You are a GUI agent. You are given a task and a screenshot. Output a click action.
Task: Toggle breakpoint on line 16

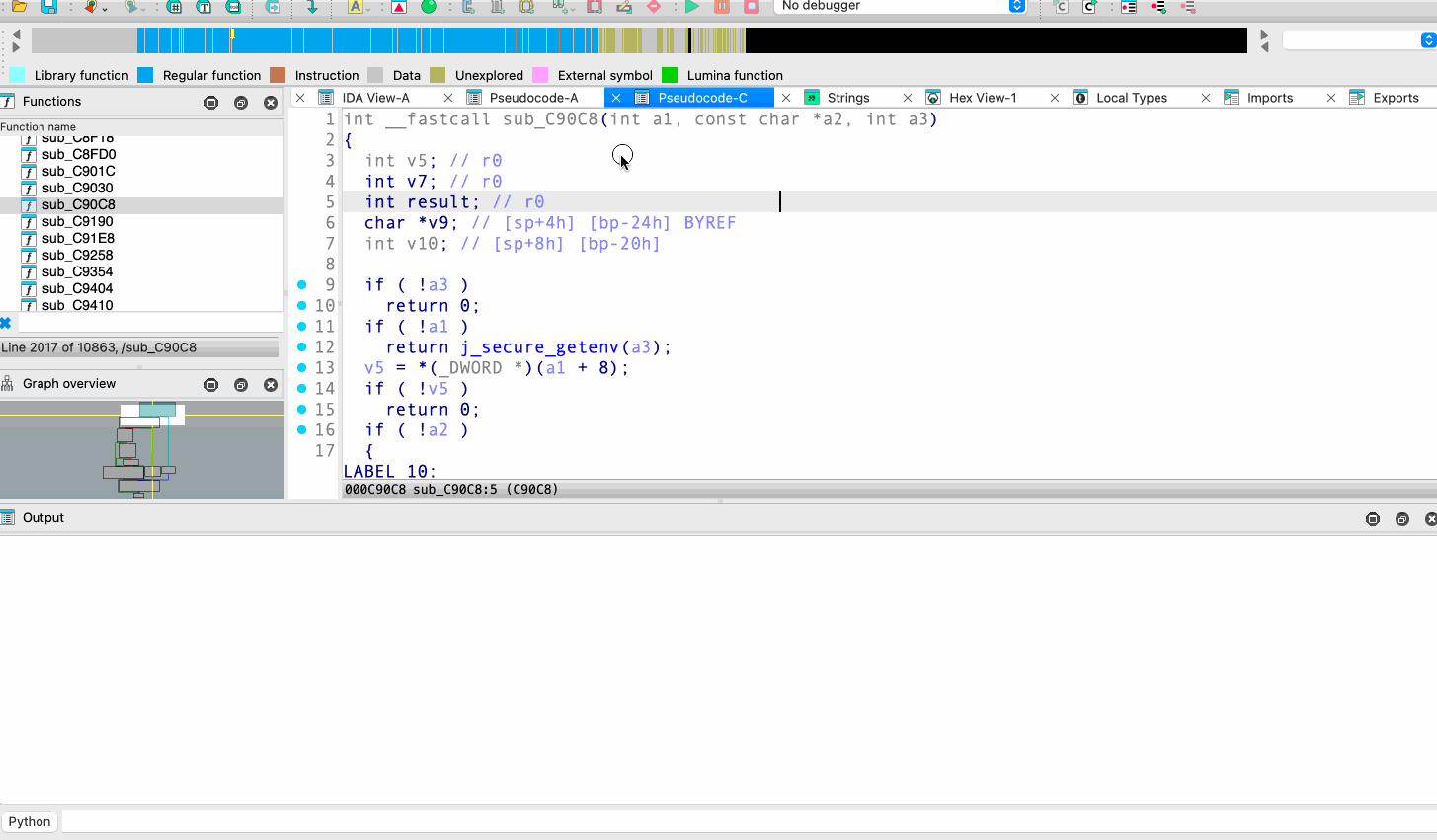302,429
